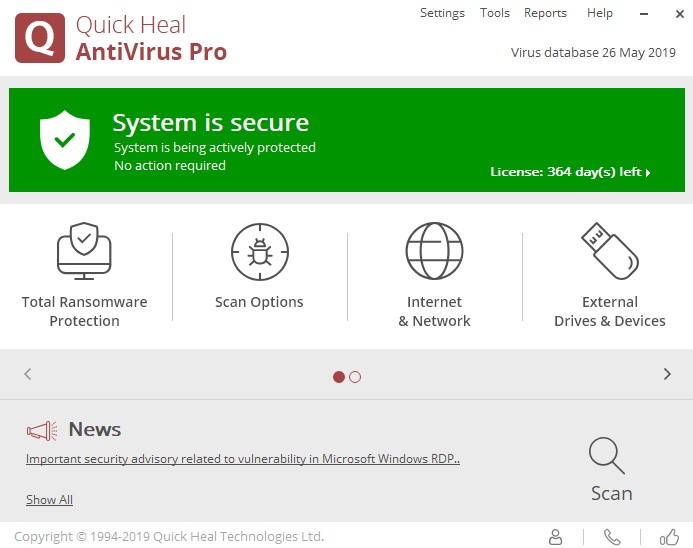Open the Total Ransomware Protection icon
This screenshot has width=693, height=548.
click(84, 251)
